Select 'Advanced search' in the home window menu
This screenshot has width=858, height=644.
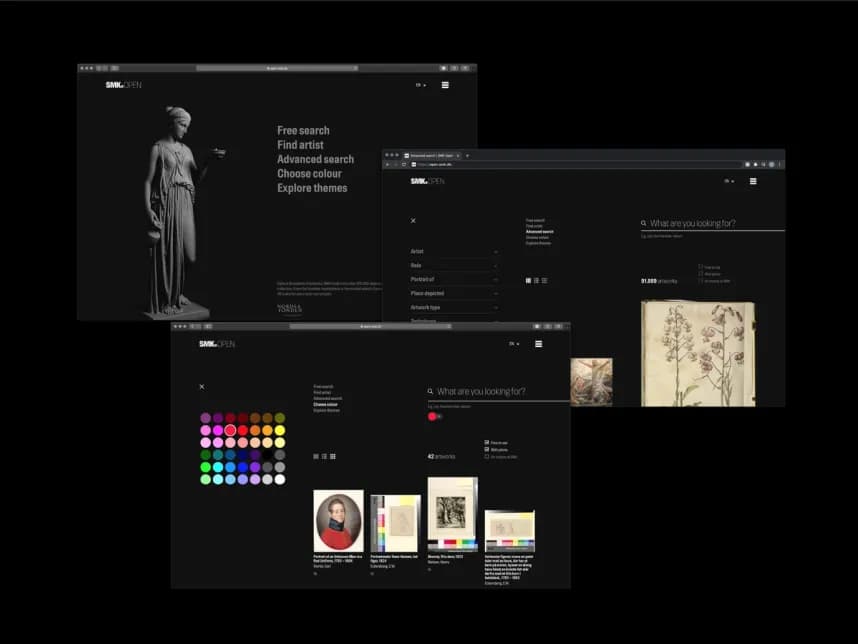click(x=315, y=159)
